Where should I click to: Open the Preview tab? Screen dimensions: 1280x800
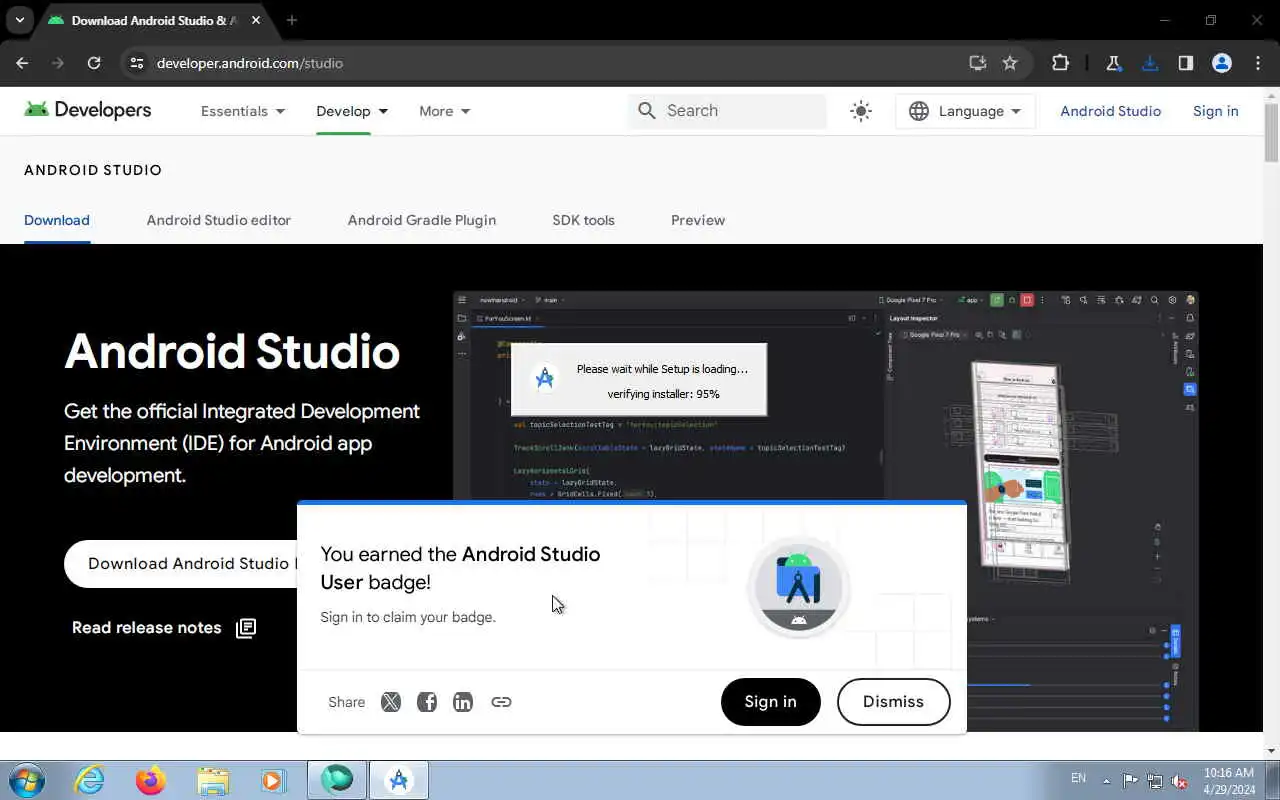pos(698,220)
